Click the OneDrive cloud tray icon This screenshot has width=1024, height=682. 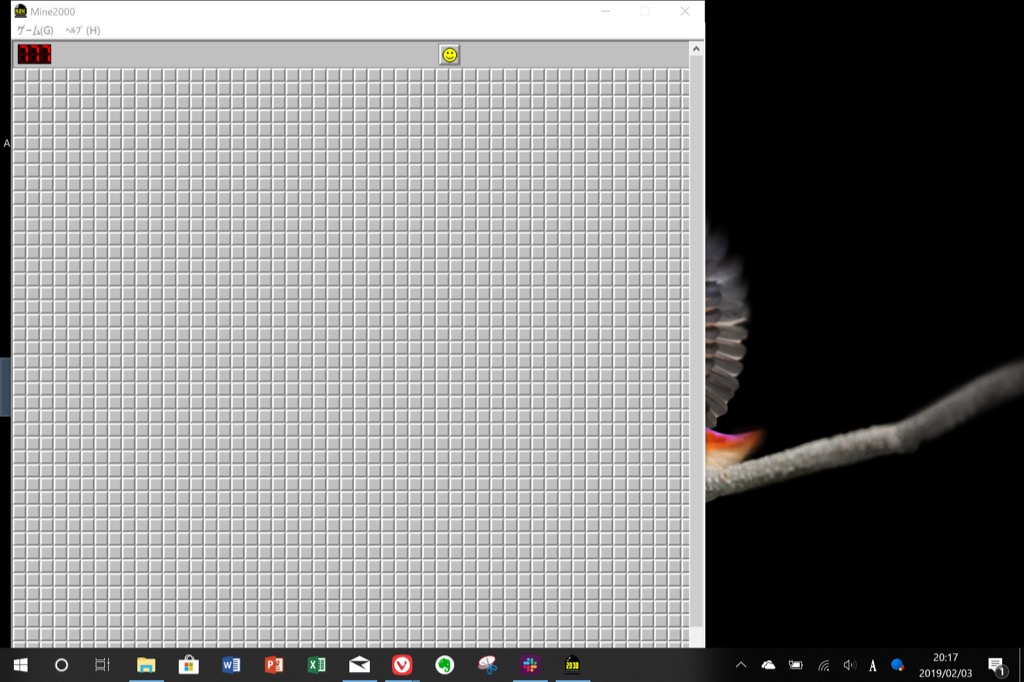pos(768,665)
